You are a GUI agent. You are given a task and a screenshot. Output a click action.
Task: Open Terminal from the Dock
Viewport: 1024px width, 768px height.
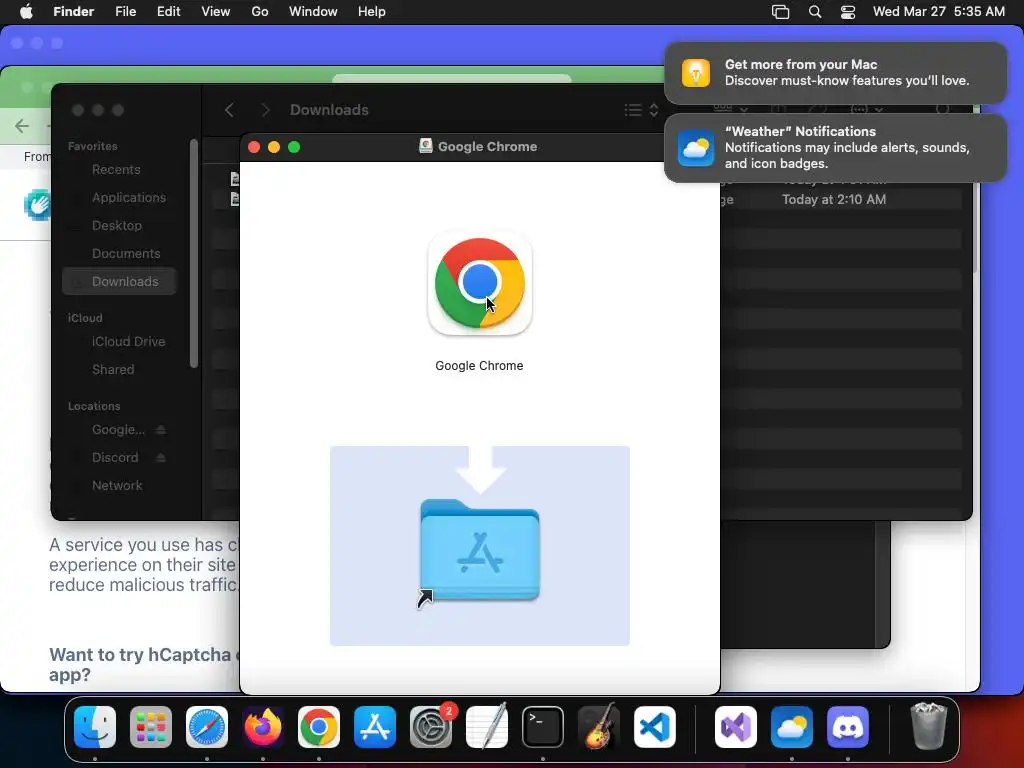[x=543, y=727]
